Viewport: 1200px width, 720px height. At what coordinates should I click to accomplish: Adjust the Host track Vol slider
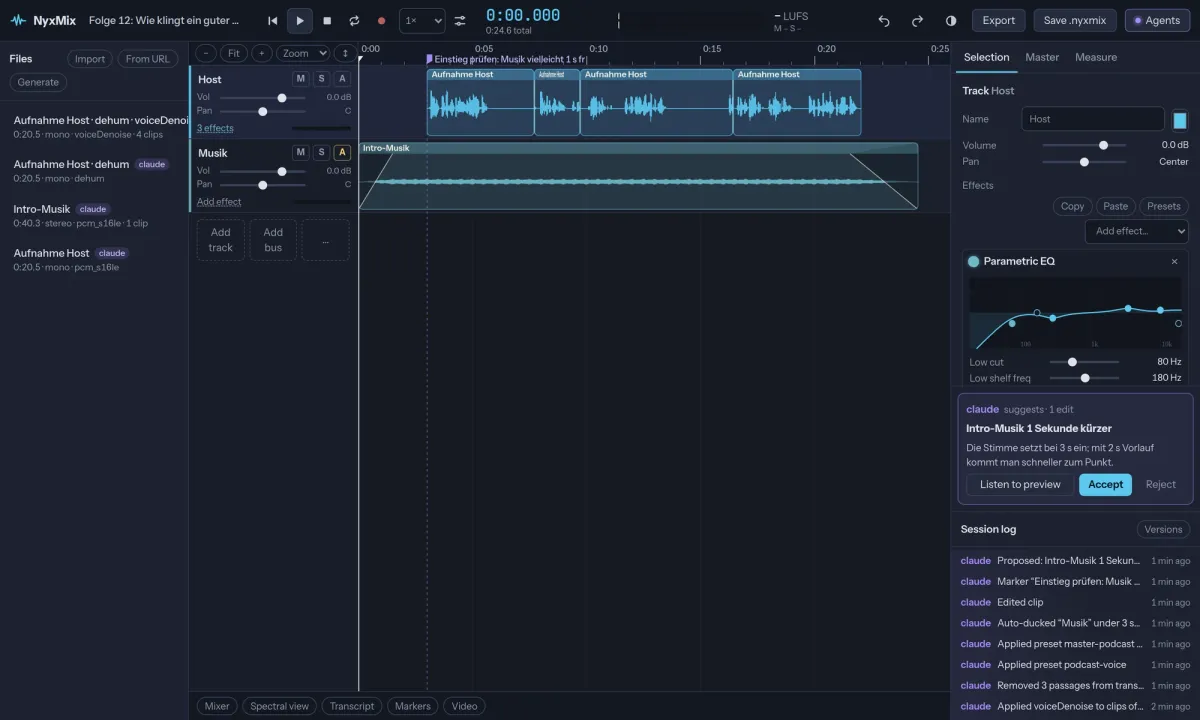pyautogui.click(x=262, y=98)
